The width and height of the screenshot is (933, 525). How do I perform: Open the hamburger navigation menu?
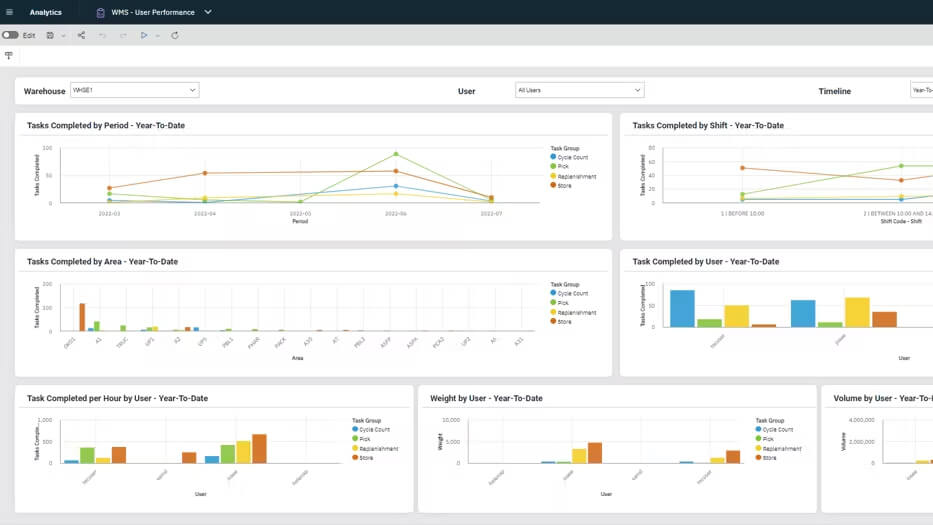point(10,12)
